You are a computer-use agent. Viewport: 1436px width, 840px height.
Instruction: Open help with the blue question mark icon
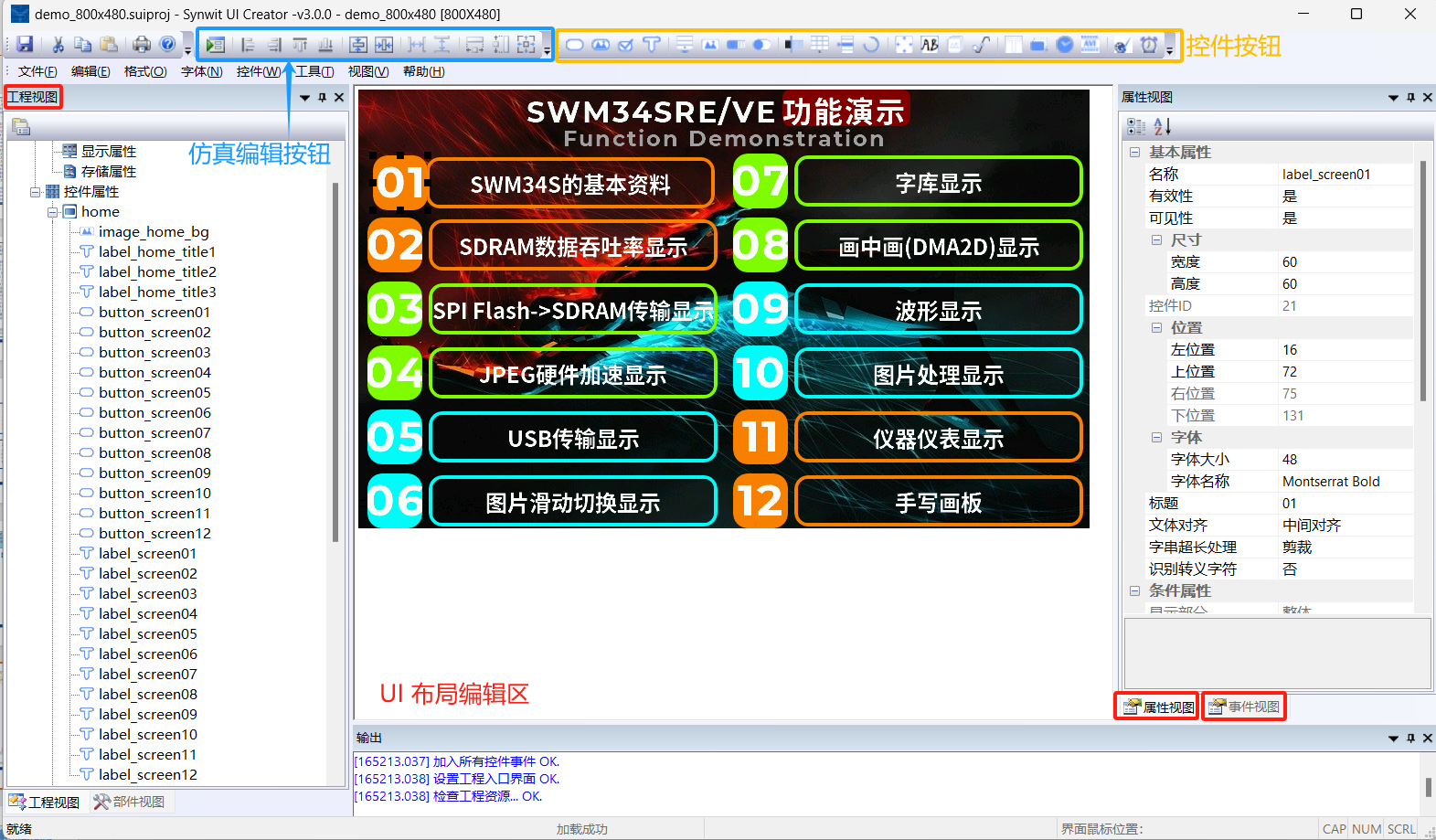(167, 44)
